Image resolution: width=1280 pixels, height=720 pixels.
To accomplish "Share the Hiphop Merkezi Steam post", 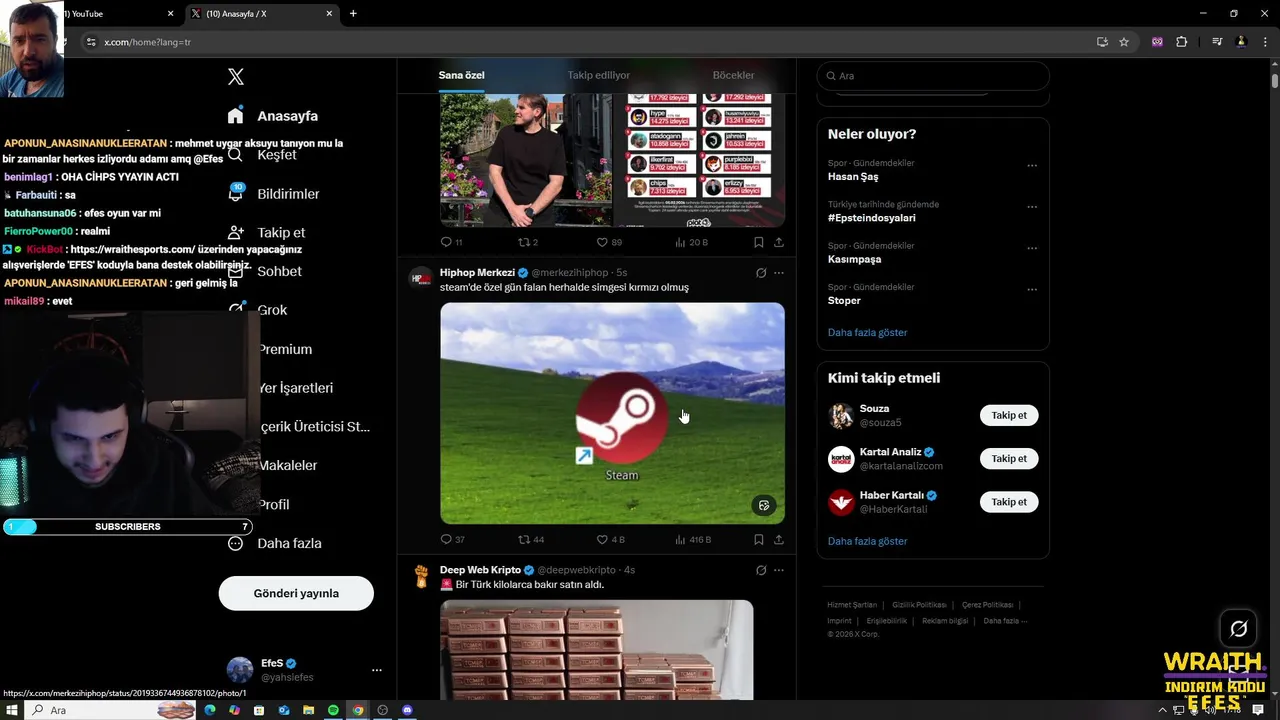I will (x=779, y=539).
